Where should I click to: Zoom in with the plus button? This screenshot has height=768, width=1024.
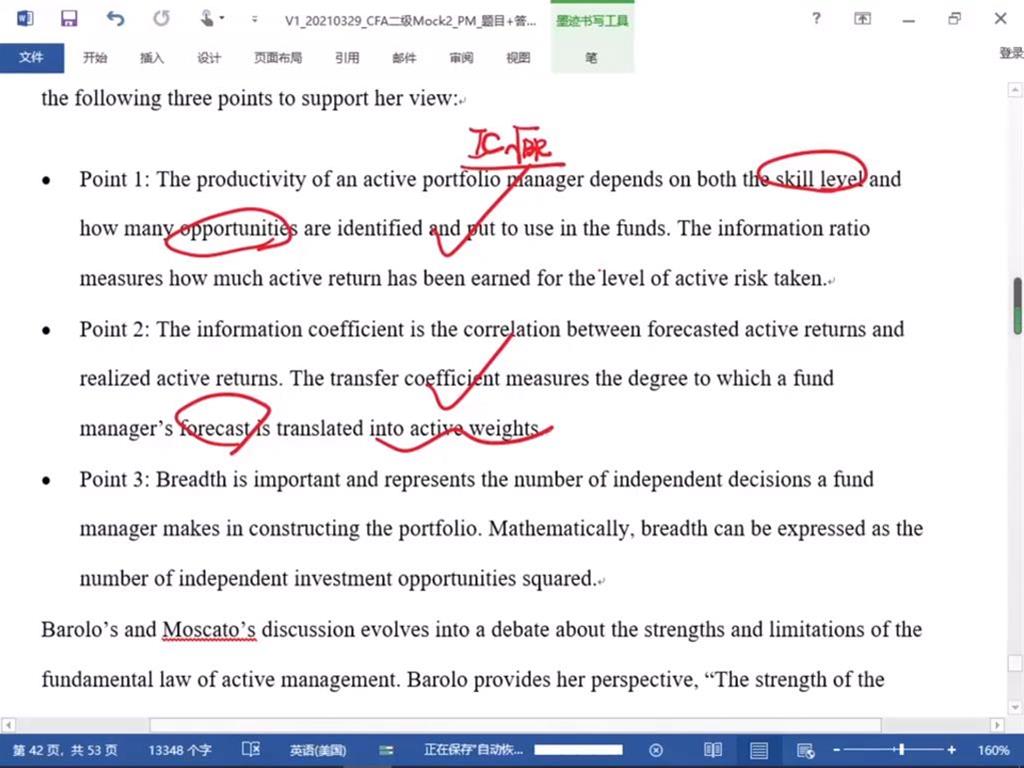pos(952,750)
